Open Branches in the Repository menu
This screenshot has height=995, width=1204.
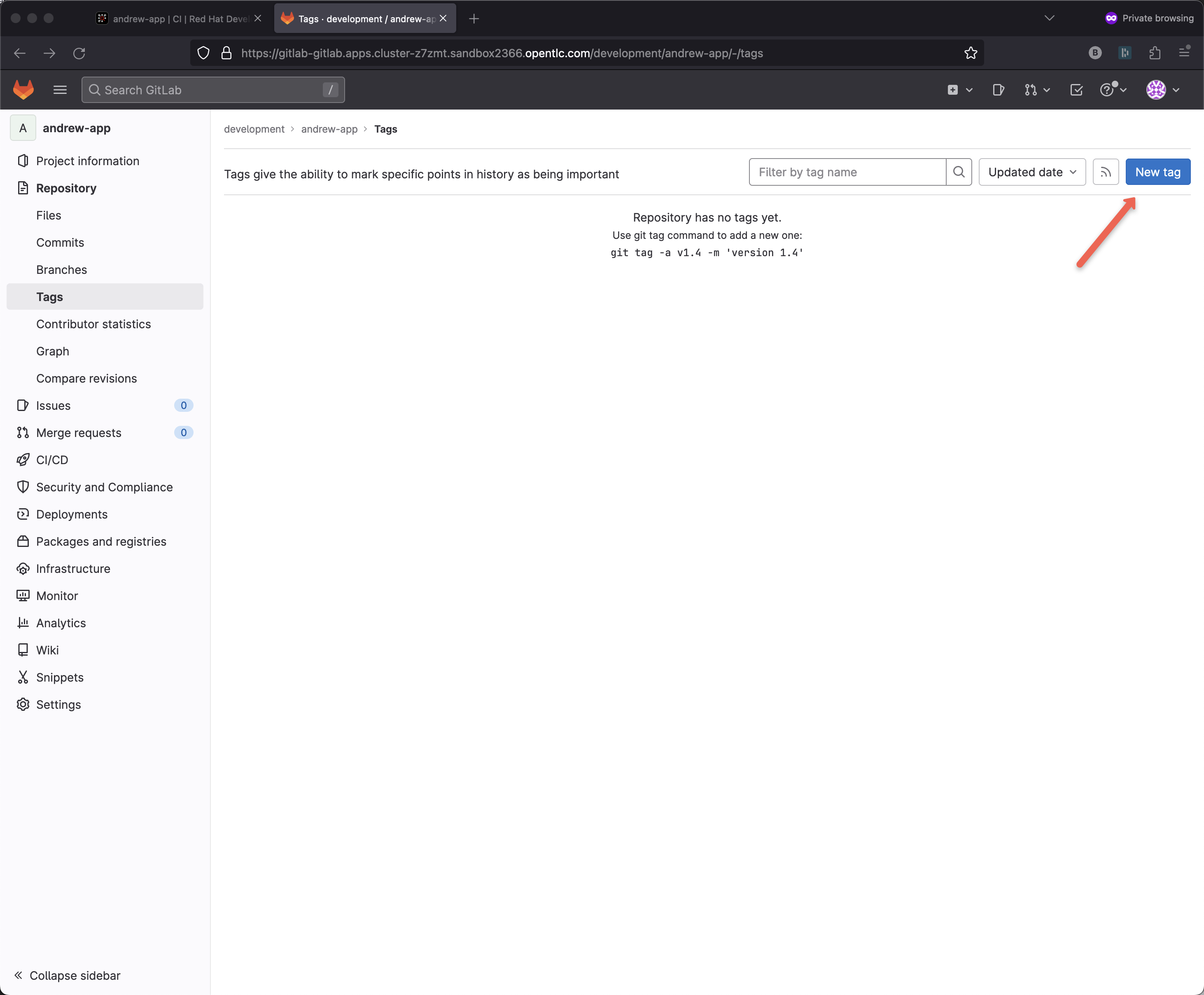[x=61, y=270]
